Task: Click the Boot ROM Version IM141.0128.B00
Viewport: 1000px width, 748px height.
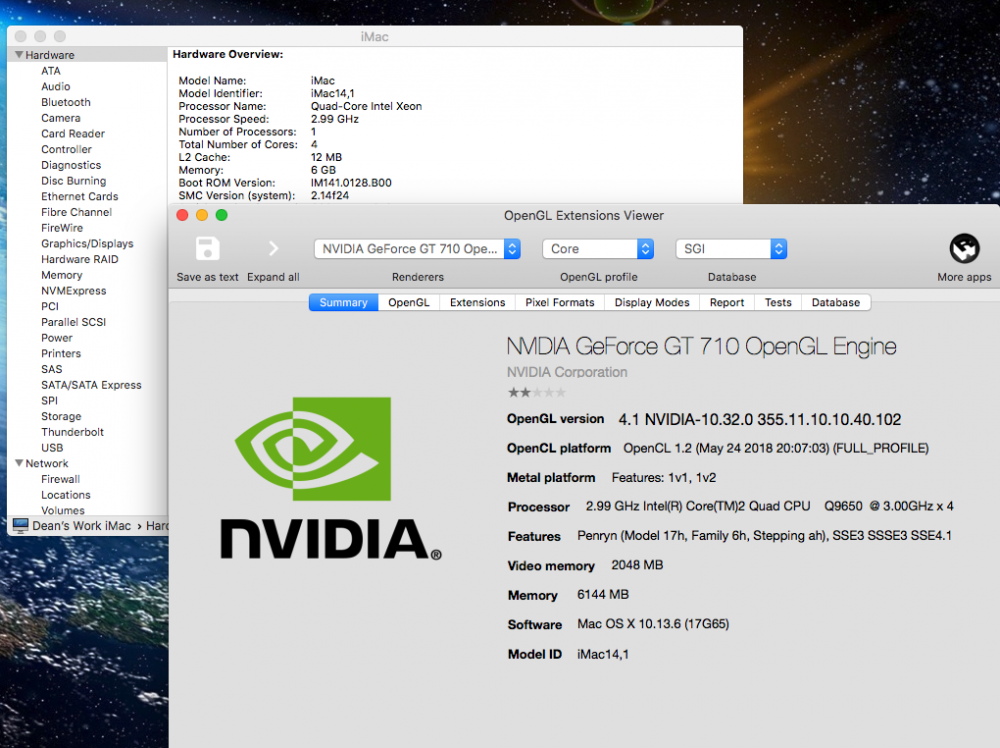Action: click(351, 182)
